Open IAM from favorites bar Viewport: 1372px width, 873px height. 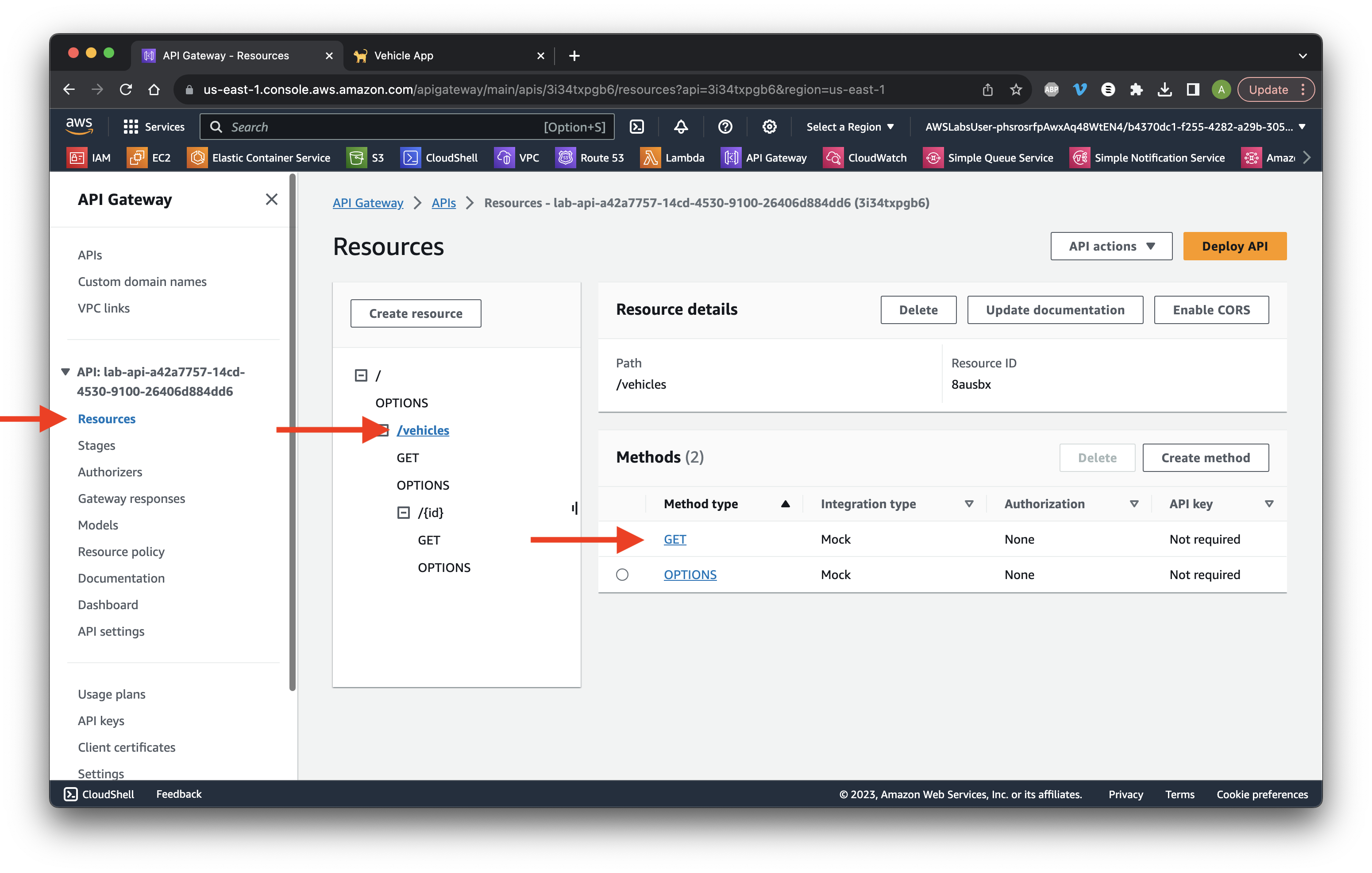89,158
